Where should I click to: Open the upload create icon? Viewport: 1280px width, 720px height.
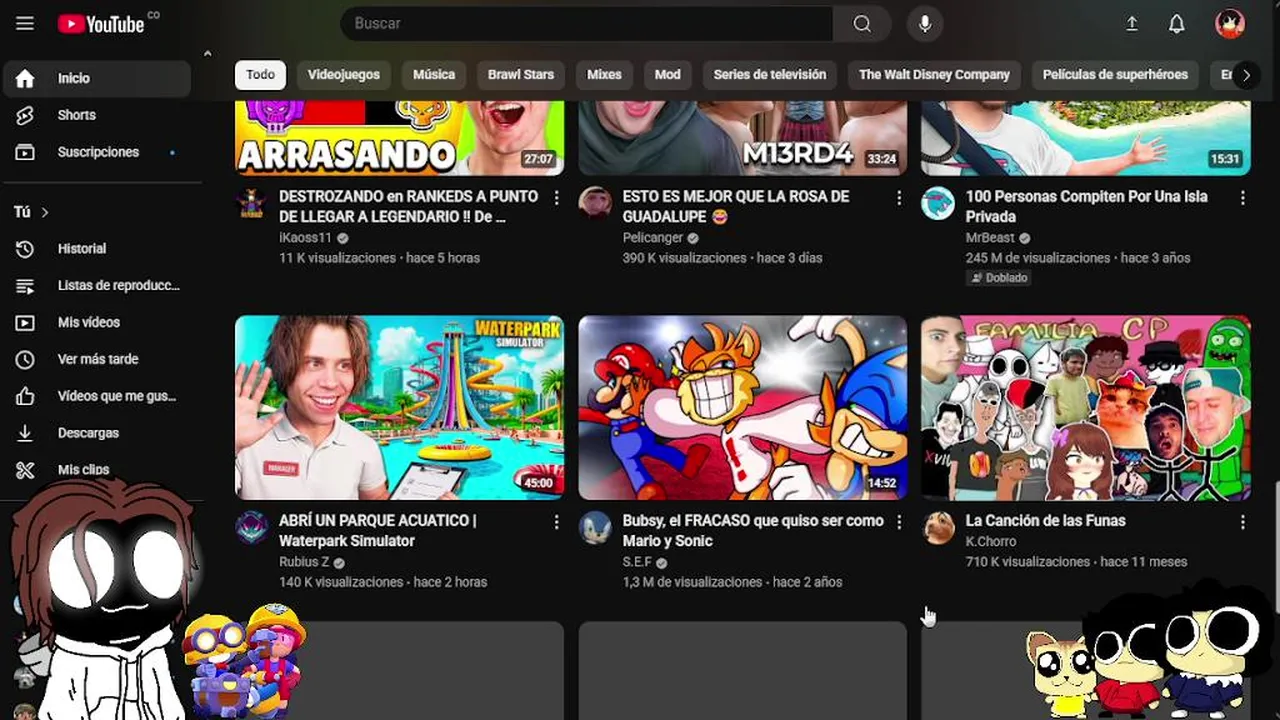1132,24
